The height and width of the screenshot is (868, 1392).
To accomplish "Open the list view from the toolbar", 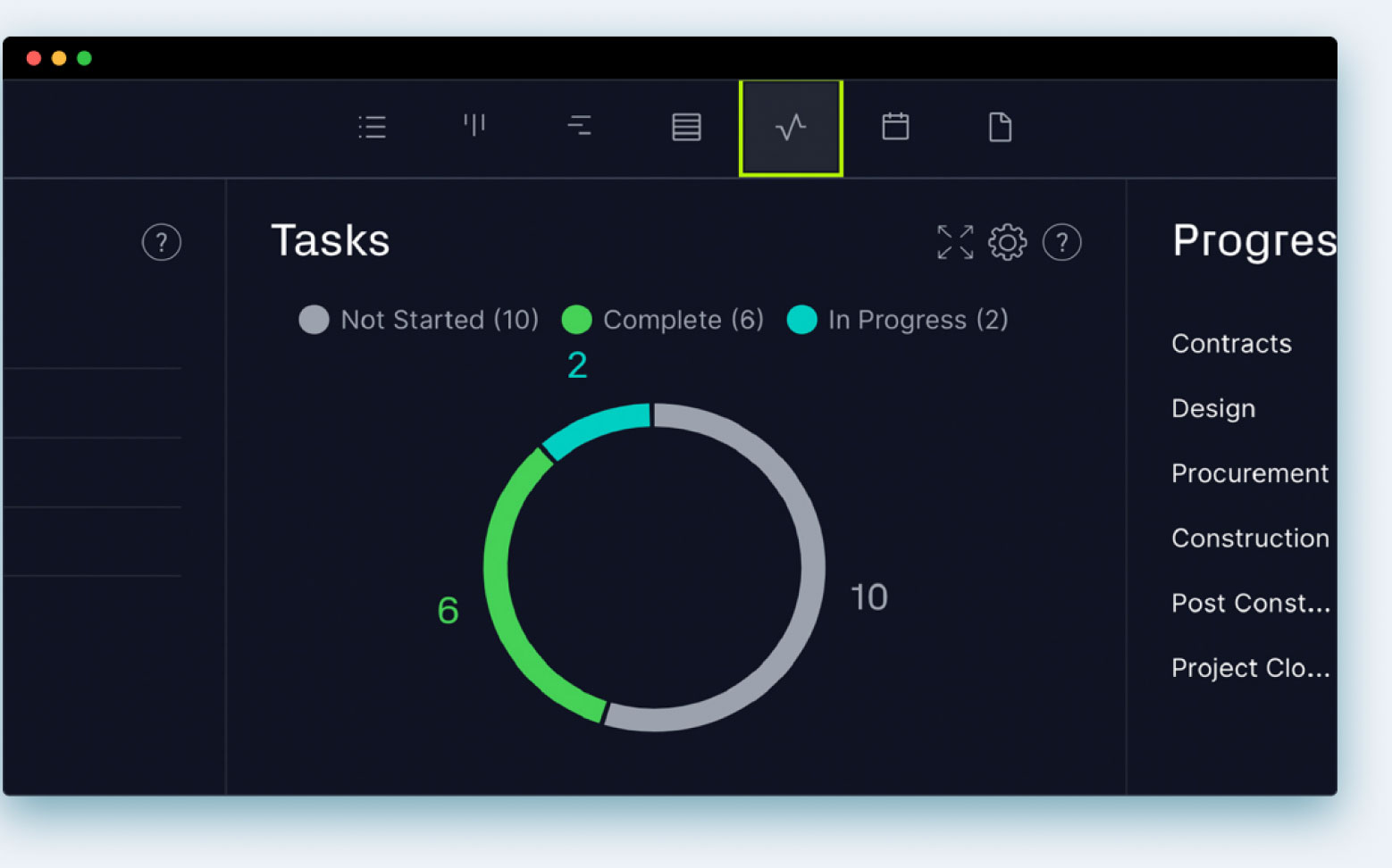I will (373, 126).
